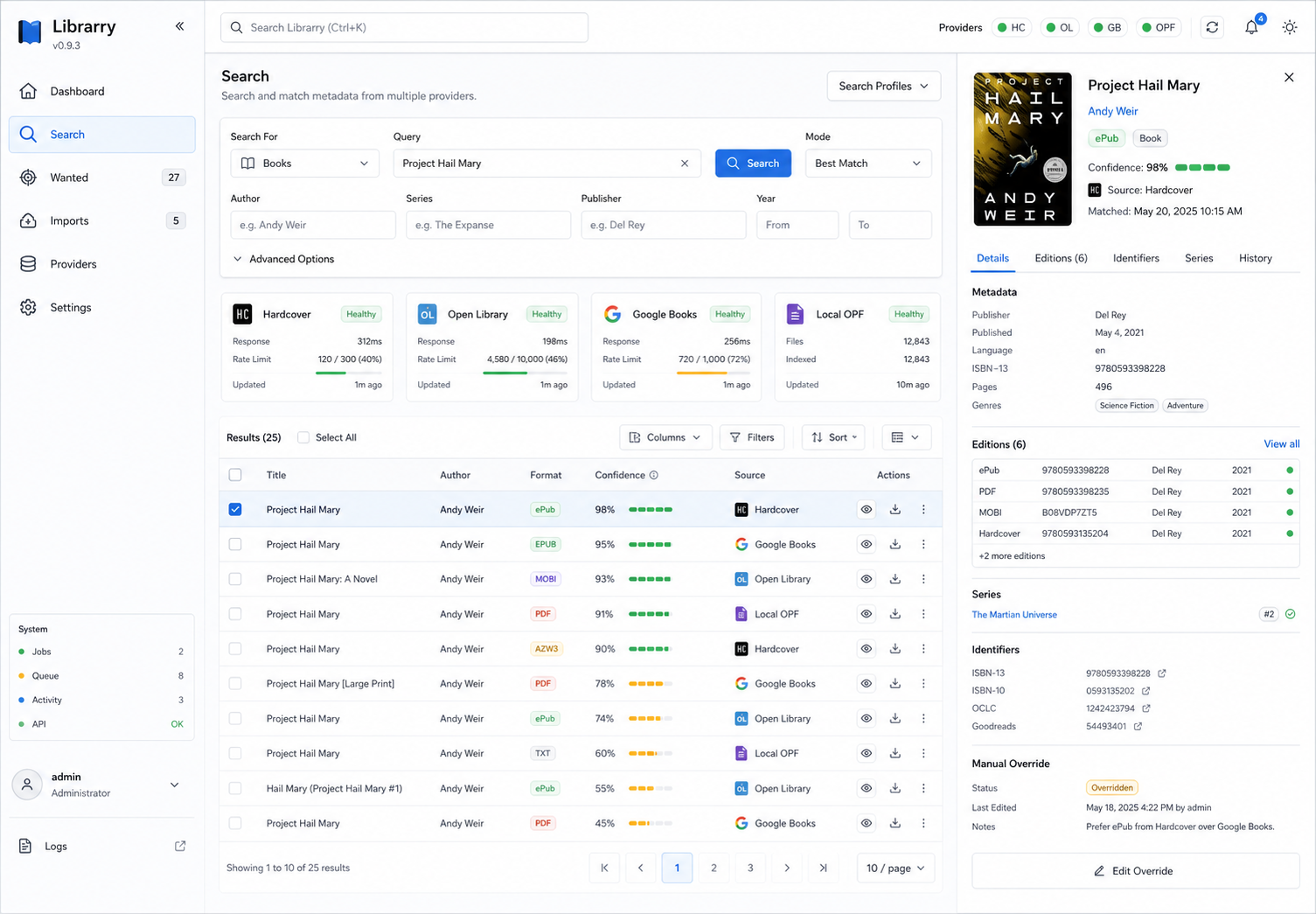Switch to the Identifiers tab
1316x914 pixels.
point(1136,258)
